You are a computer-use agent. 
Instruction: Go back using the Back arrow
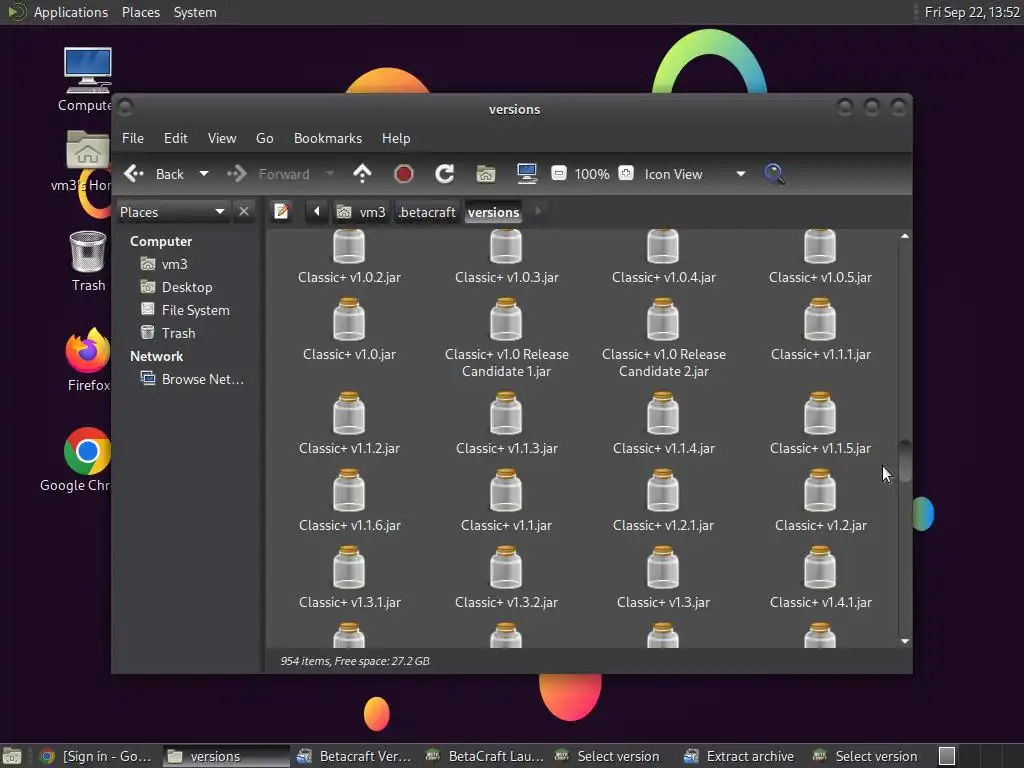coord(153,174)
